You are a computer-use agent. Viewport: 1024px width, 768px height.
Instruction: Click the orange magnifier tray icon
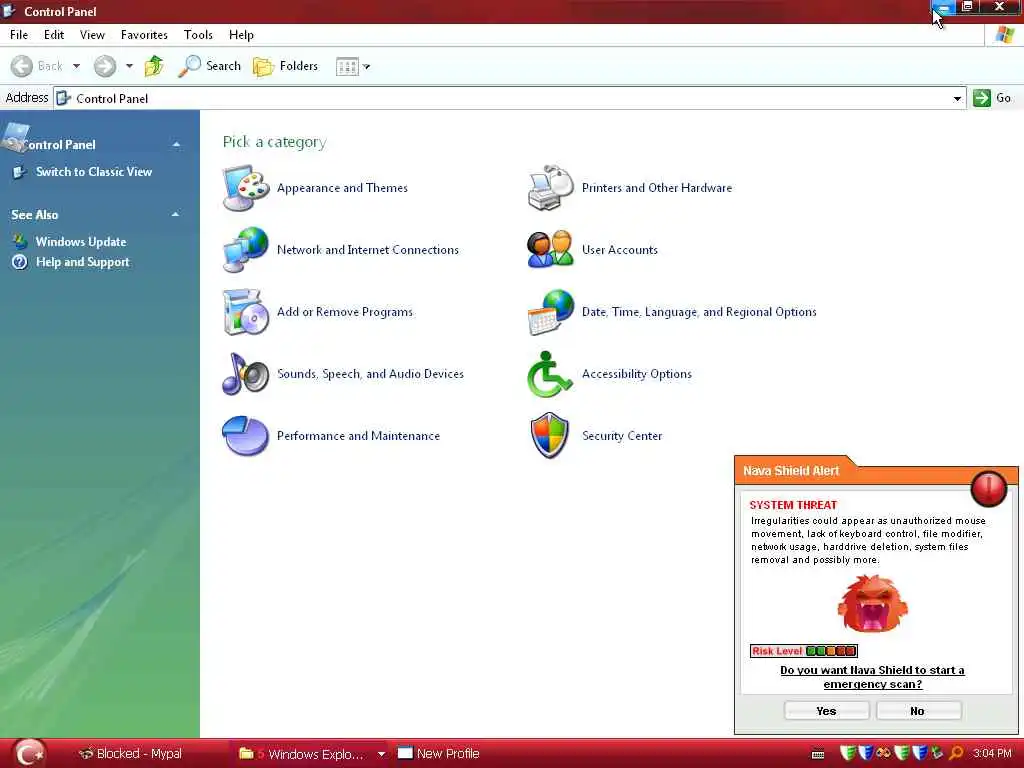coord(956,753)
